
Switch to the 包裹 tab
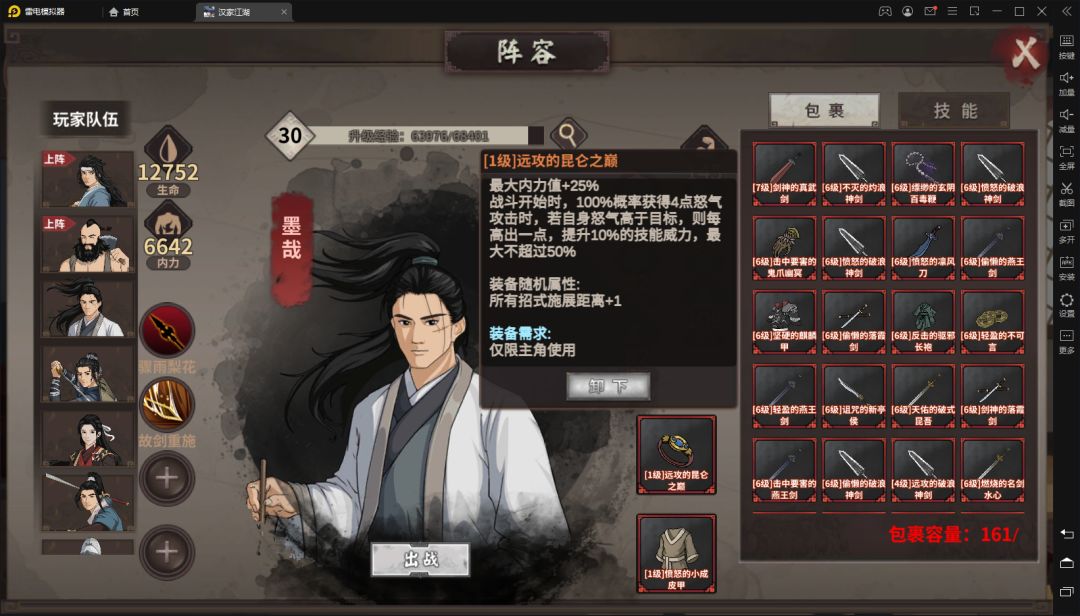point(824,110)
